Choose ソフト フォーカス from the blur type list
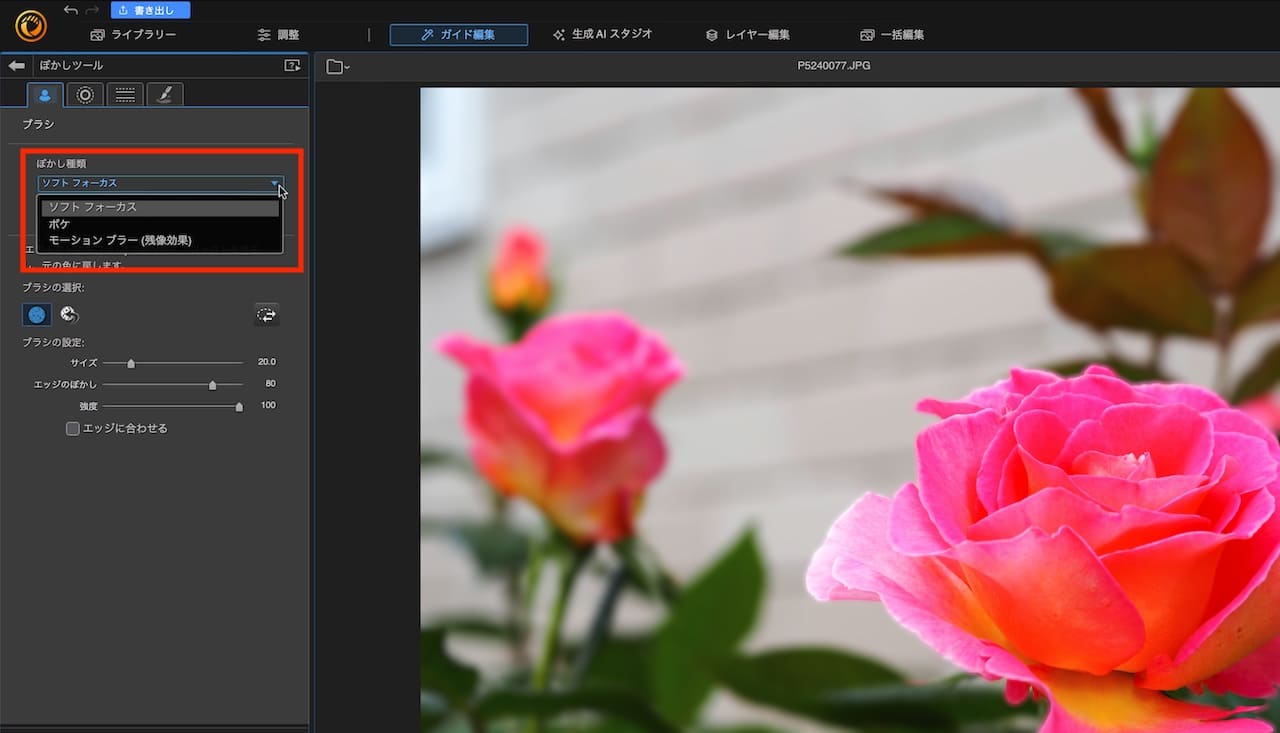The height and width of the screenshot is (733, 1280). [x=160, y=208]
